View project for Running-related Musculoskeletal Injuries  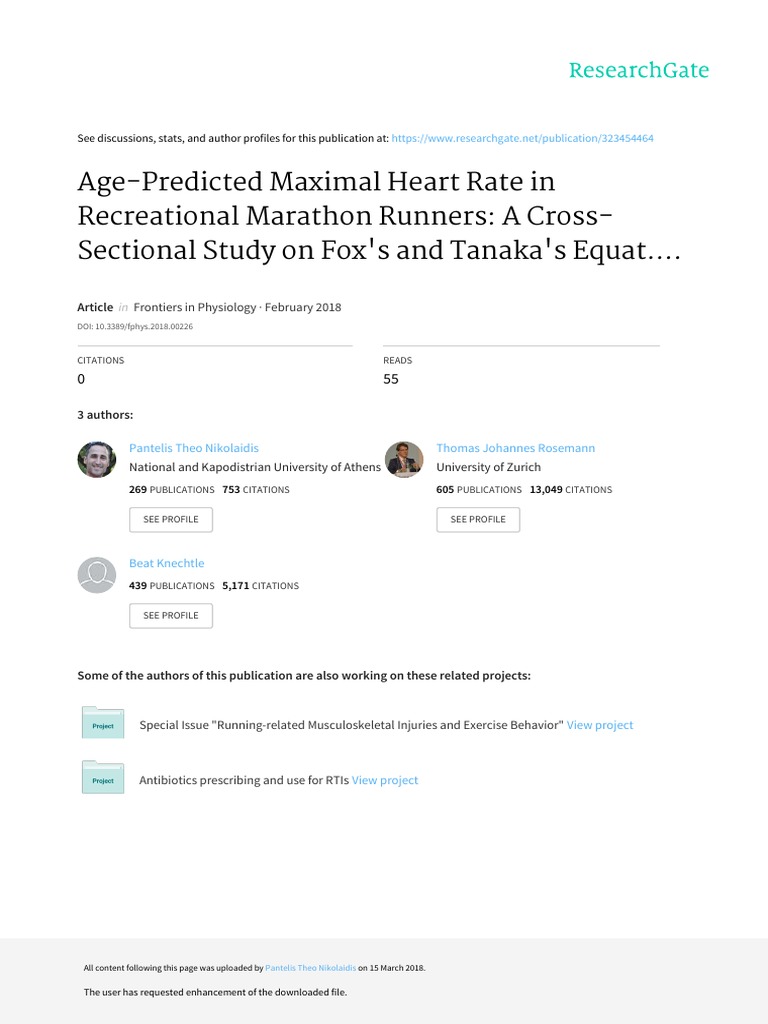point(600,725)
